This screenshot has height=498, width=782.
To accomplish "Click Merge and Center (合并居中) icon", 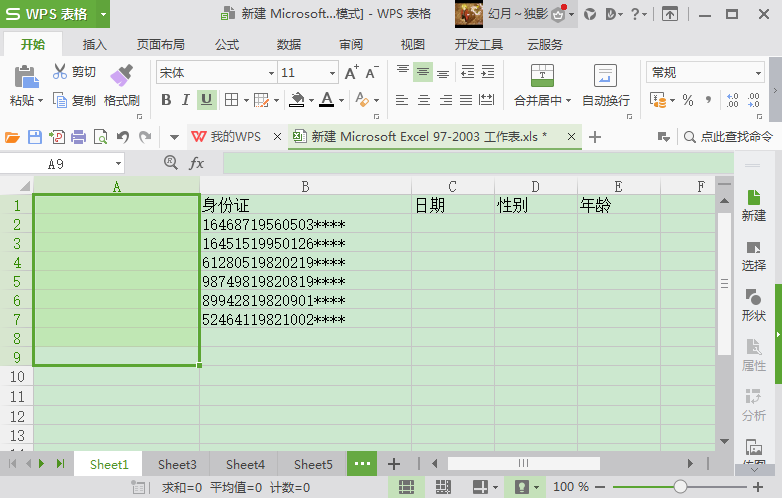I will tap(542, 75).
